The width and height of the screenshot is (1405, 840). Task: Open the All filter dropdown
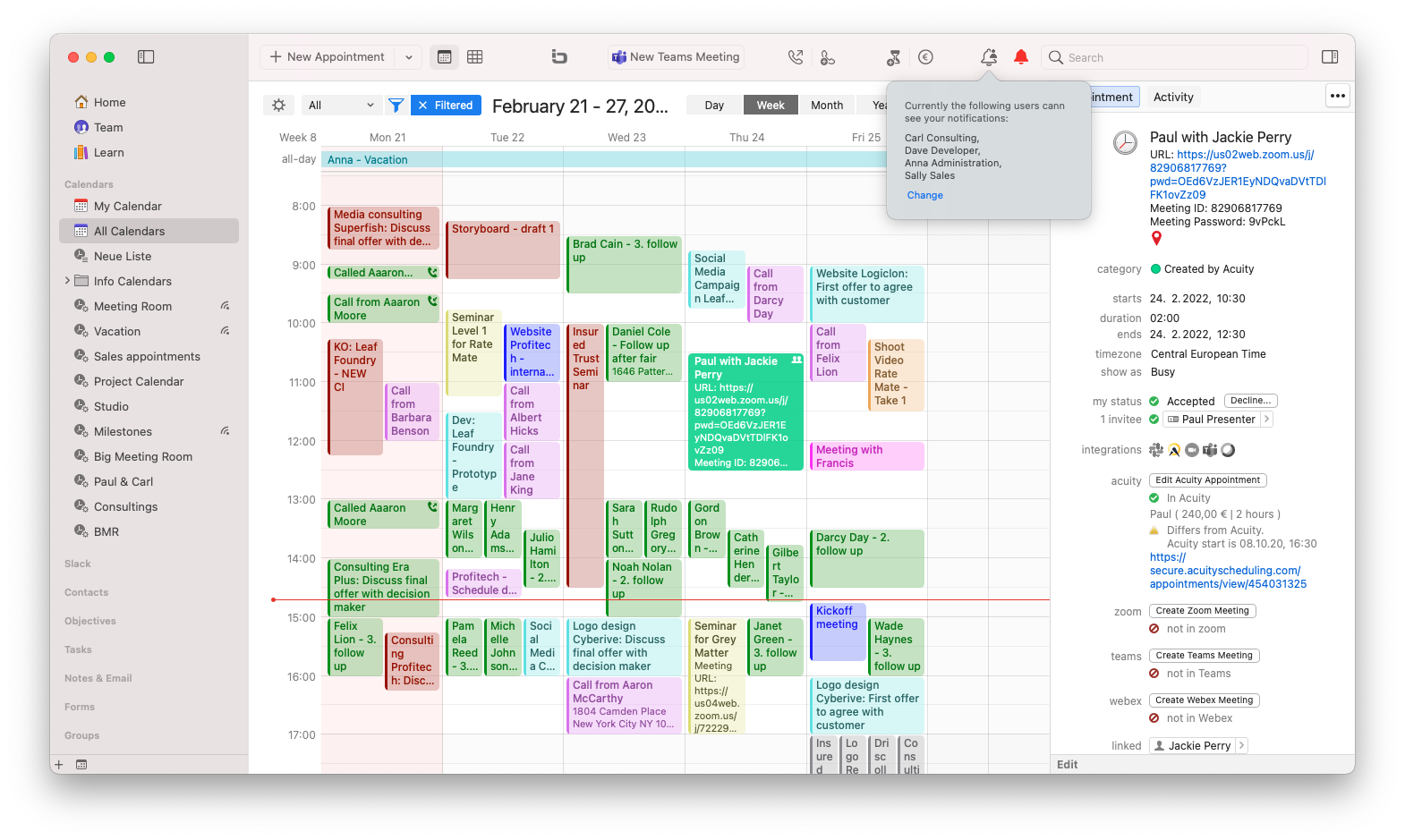click(341, 106)
